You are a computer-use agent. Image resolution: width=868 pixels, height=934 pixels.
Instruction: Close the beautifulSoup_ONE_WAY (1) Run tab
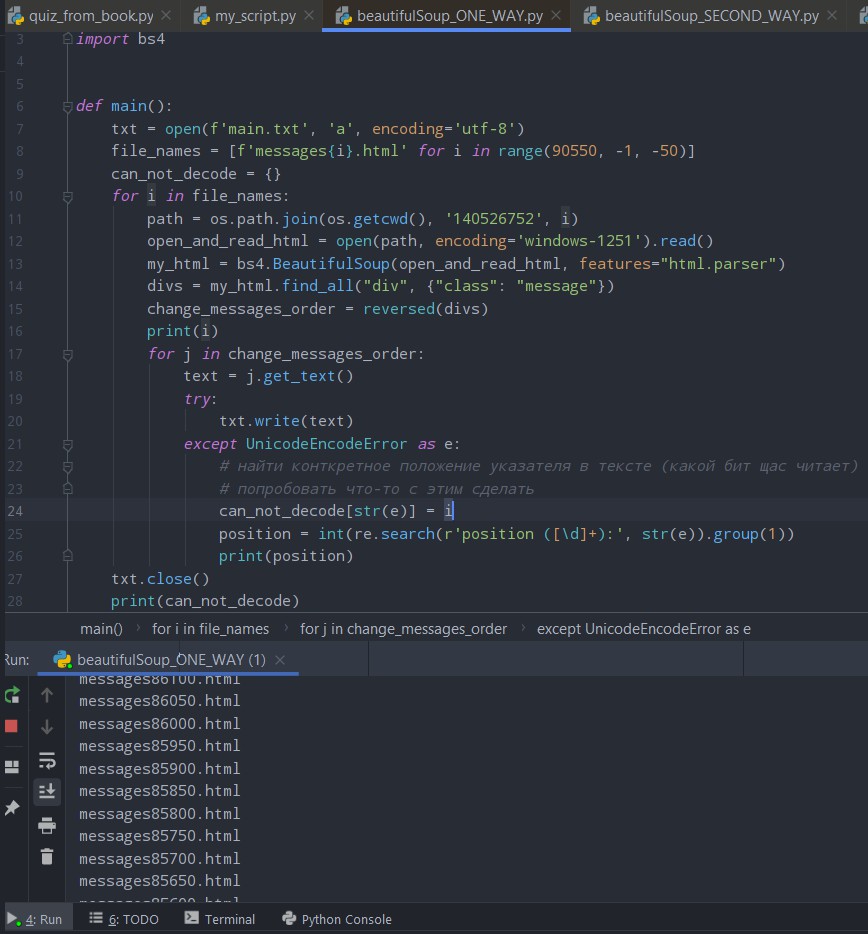280,659
